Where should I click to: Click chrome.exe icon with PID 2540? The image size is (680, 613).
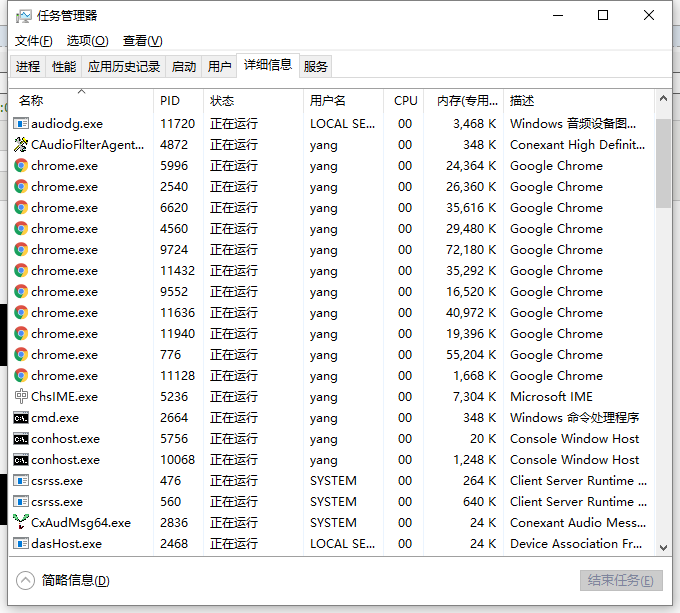(21, 186)
